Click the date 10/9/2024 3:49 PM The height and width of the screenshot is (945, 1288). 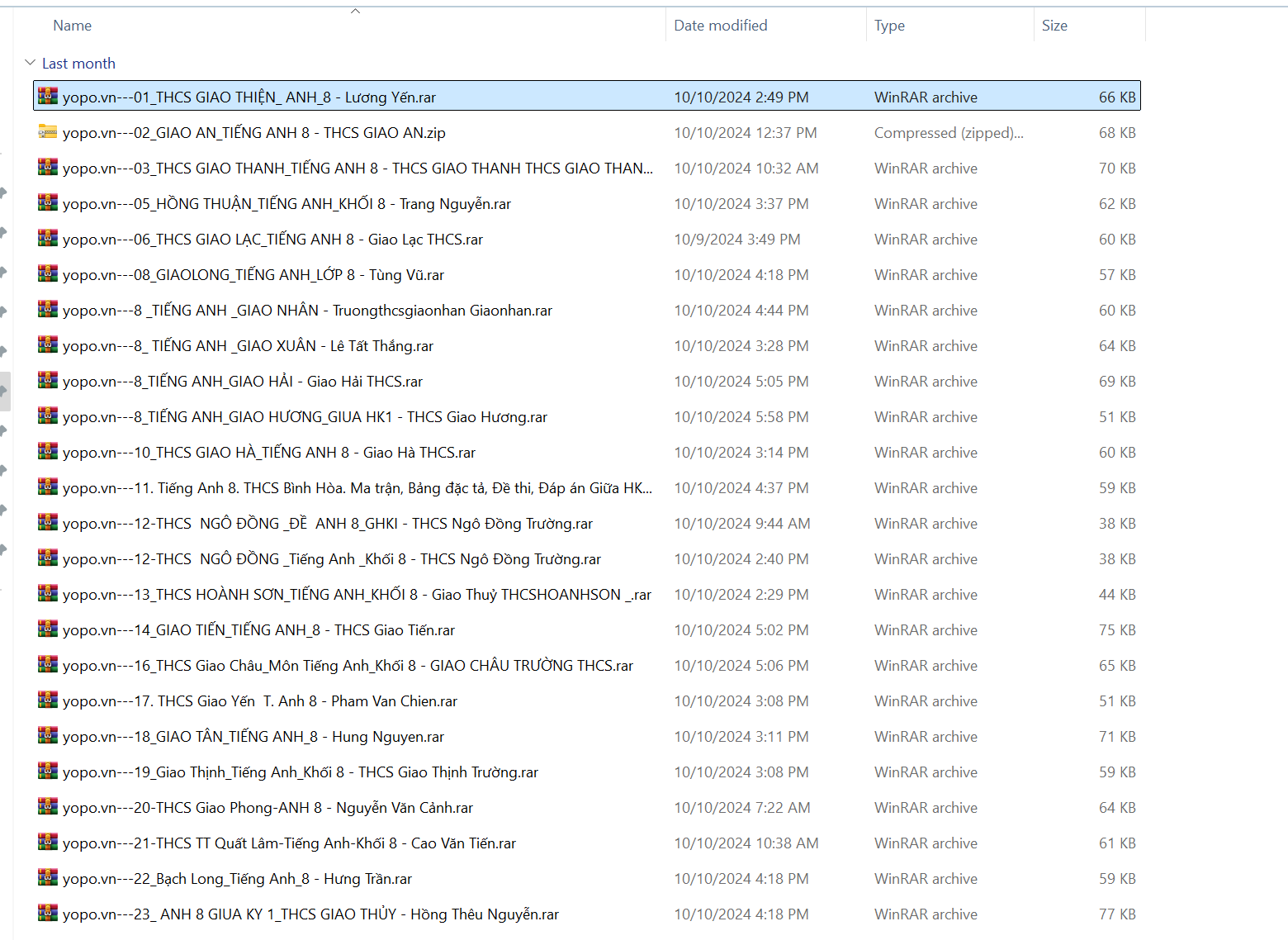[x=737, y=240]
